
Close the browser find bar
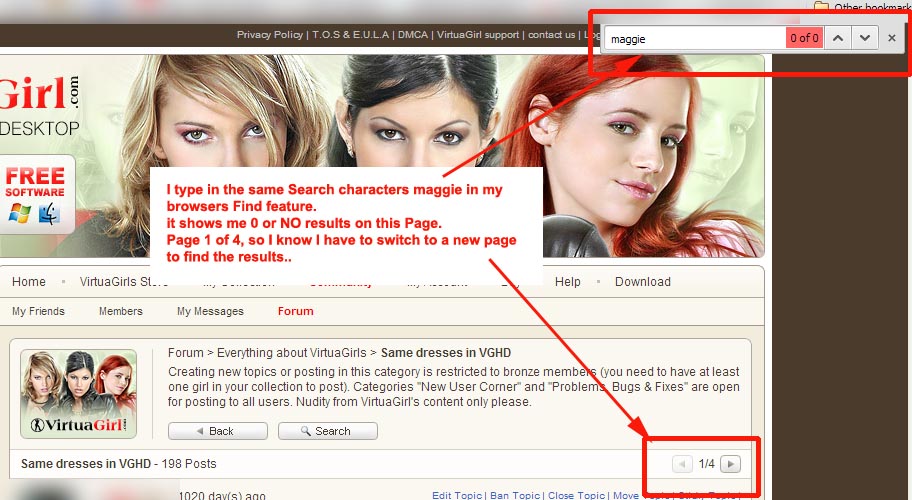892,38
